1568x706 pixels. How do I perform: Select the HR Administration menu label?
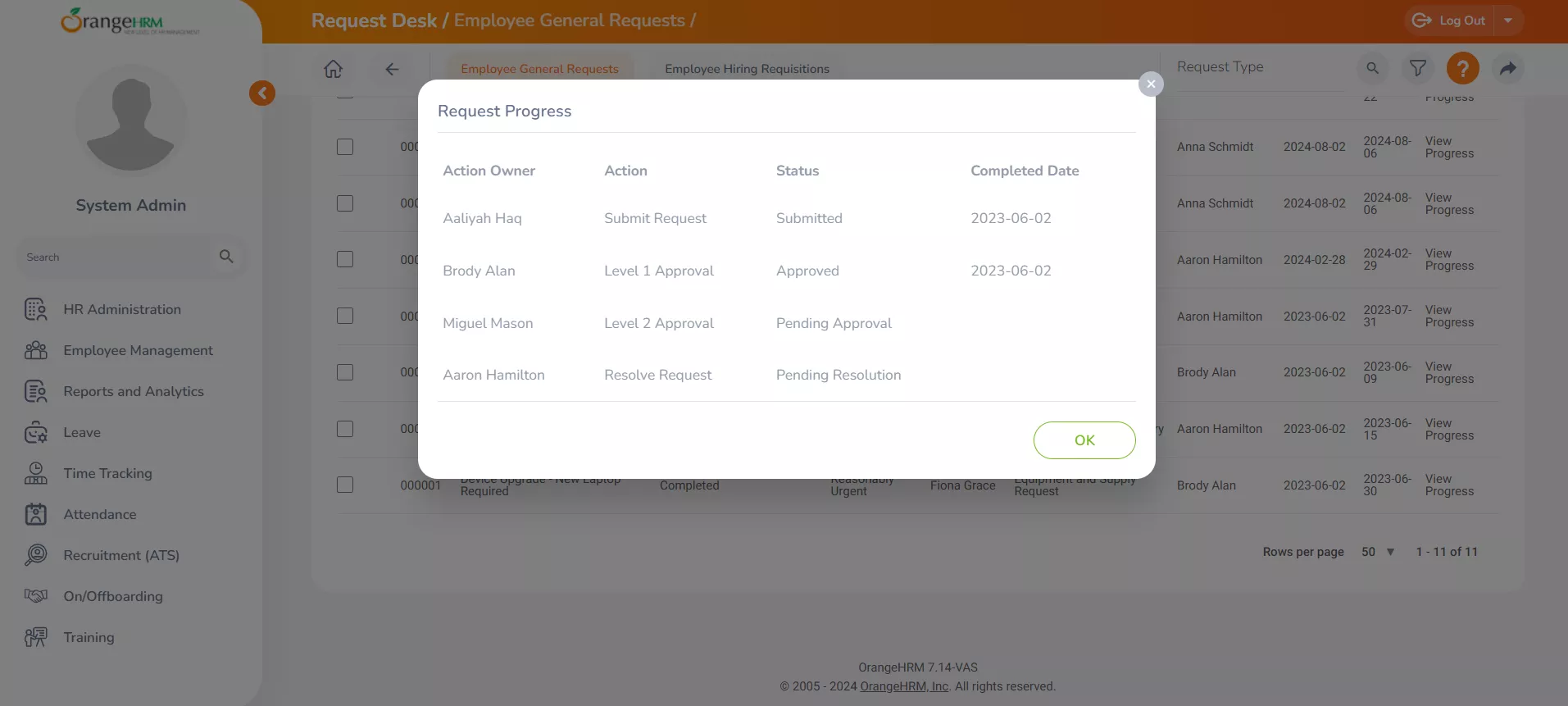[122, 309]
